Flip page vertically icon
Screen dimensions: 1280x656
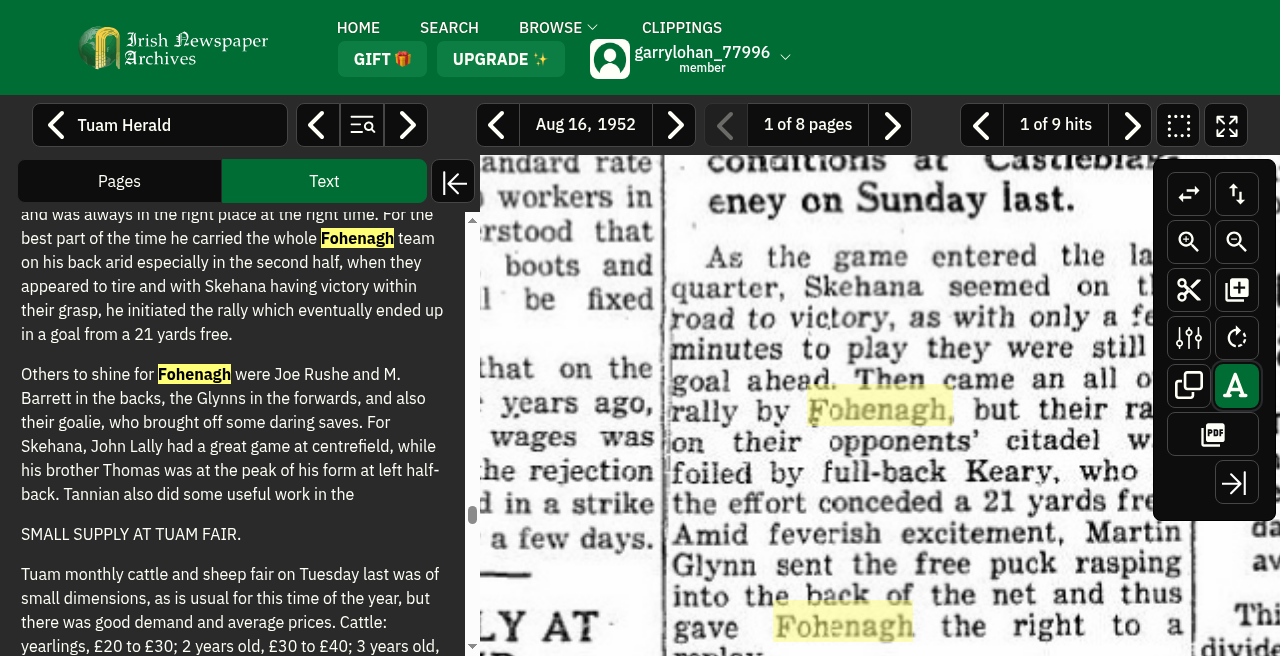(1237, 194)
